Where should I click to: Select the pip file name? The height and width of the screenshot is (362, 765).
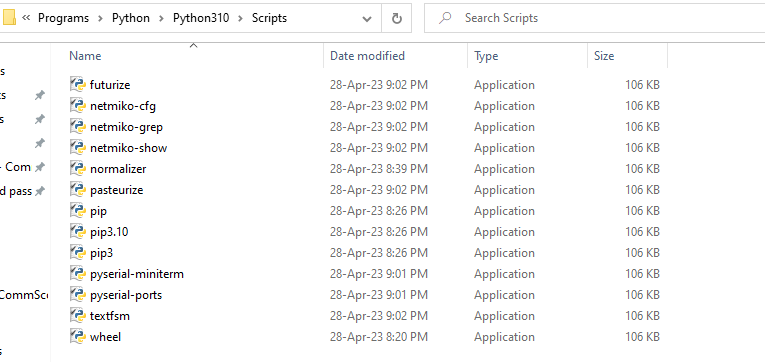(98, 211)
